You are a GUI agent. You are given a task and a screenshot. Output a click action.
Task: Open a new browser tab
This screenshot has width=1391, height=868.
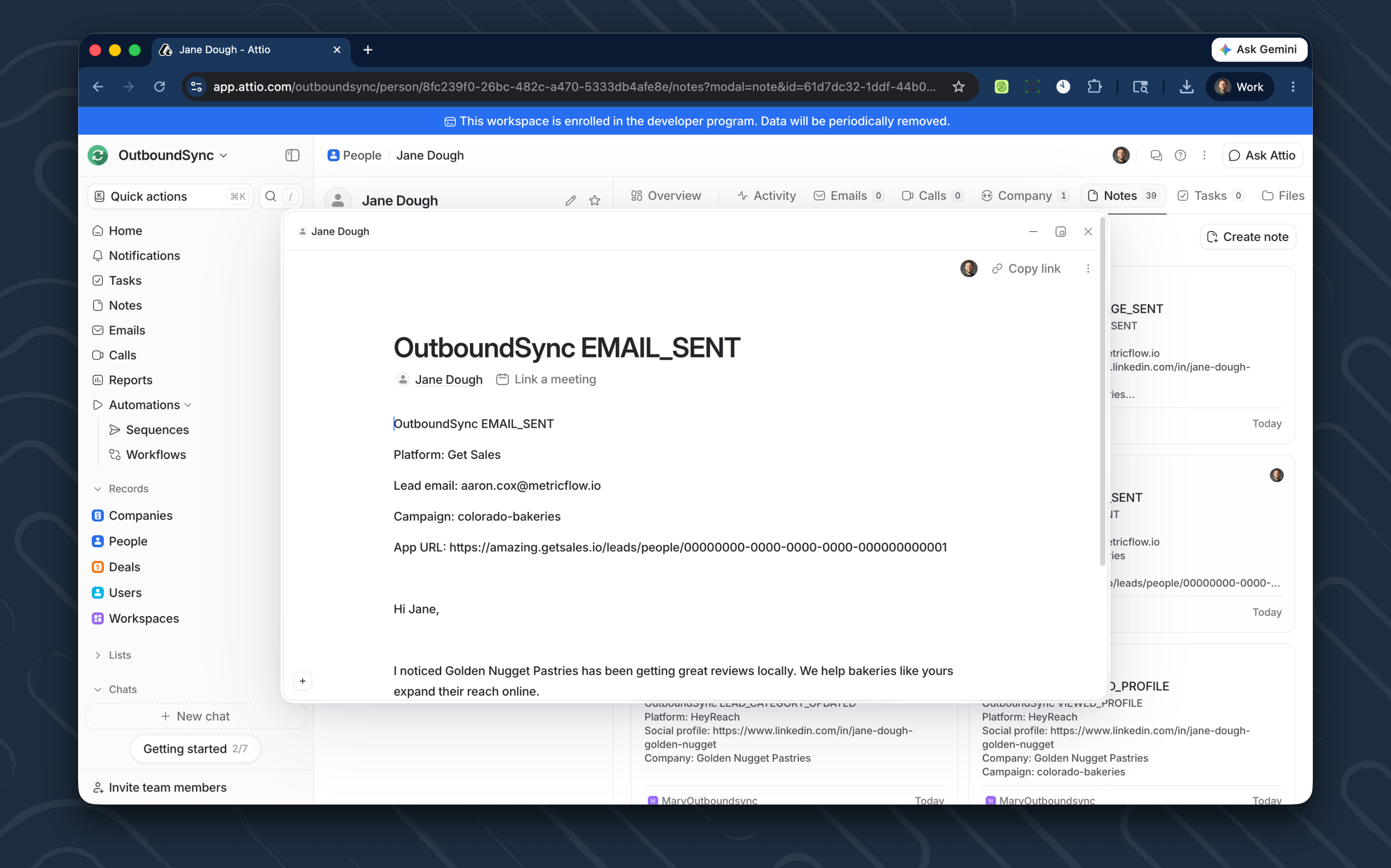[368, 50]
